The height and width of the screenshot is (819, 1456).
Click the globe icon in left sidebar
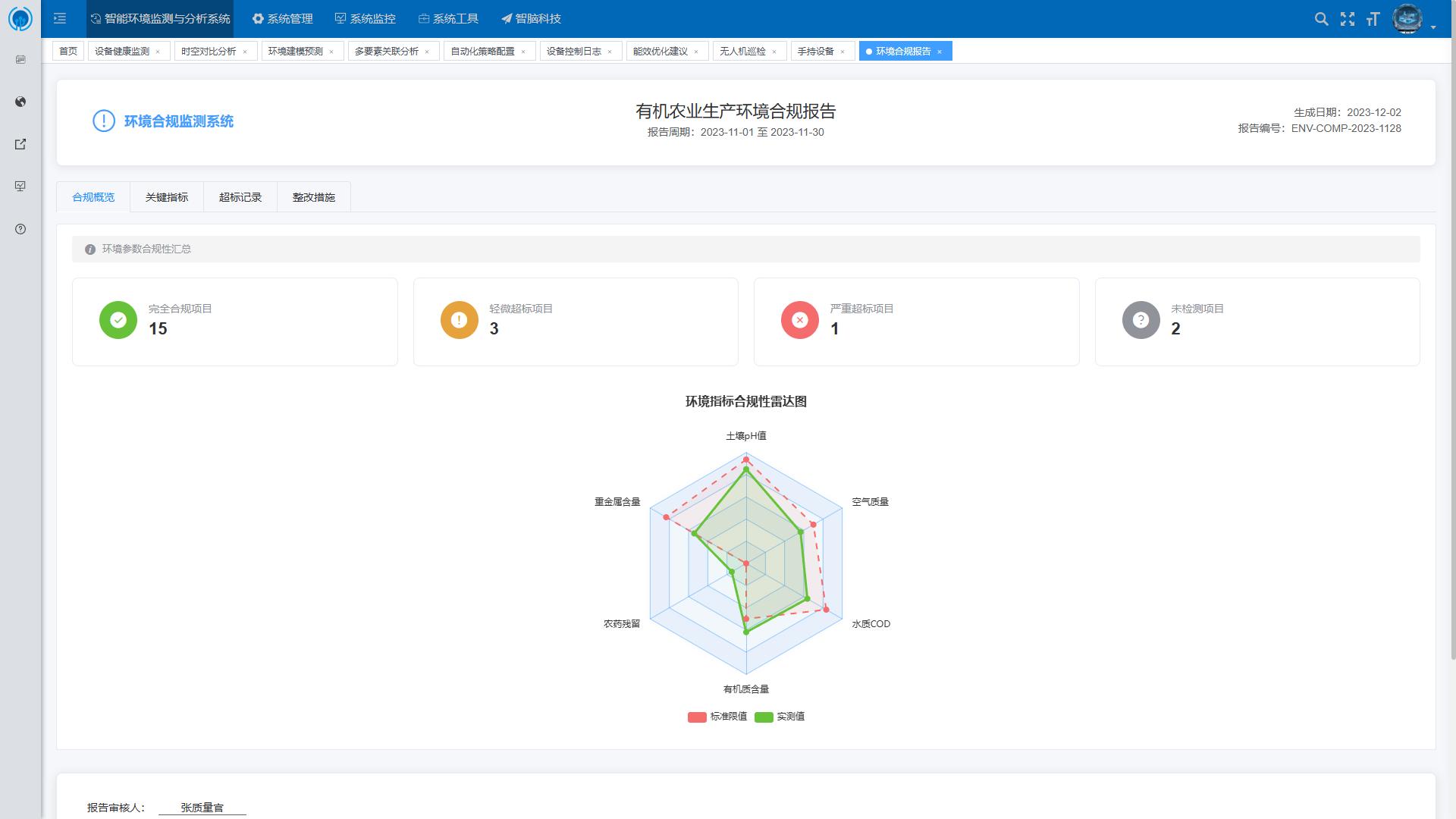(x=20, y=102)
